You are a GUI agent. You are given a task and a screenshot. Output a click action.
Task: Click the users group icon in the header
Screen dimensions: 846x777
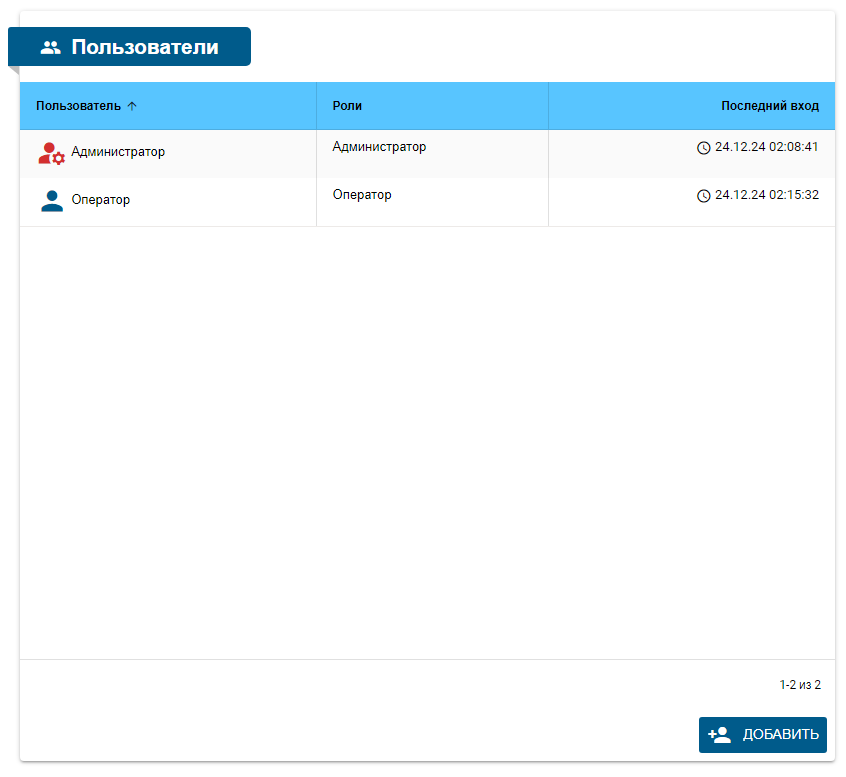[51, 47]
